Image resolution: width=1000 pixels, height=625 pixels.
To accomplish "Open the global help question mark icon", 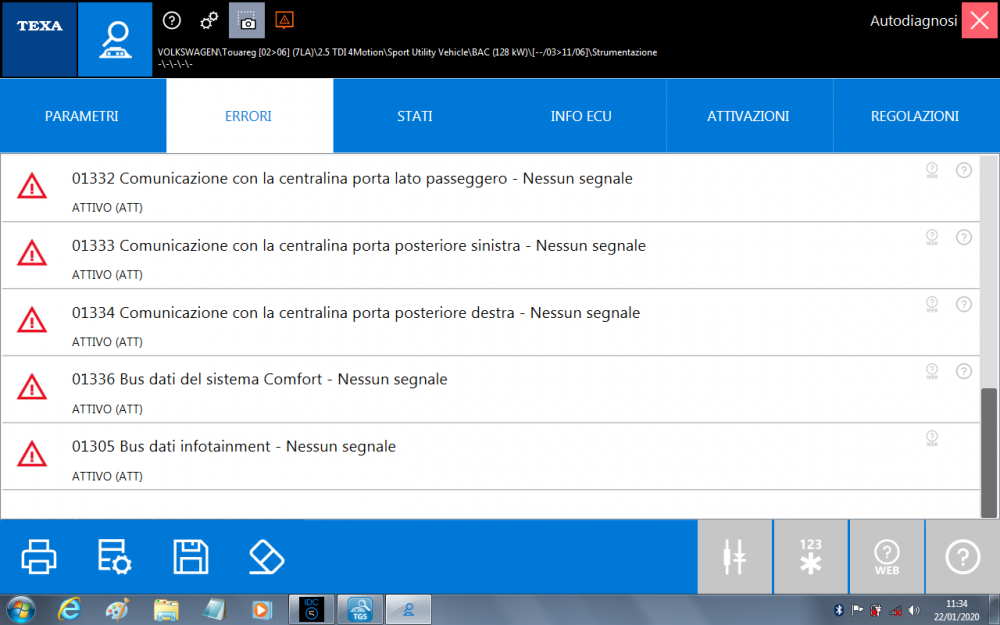I will click(x=172, y=20).
